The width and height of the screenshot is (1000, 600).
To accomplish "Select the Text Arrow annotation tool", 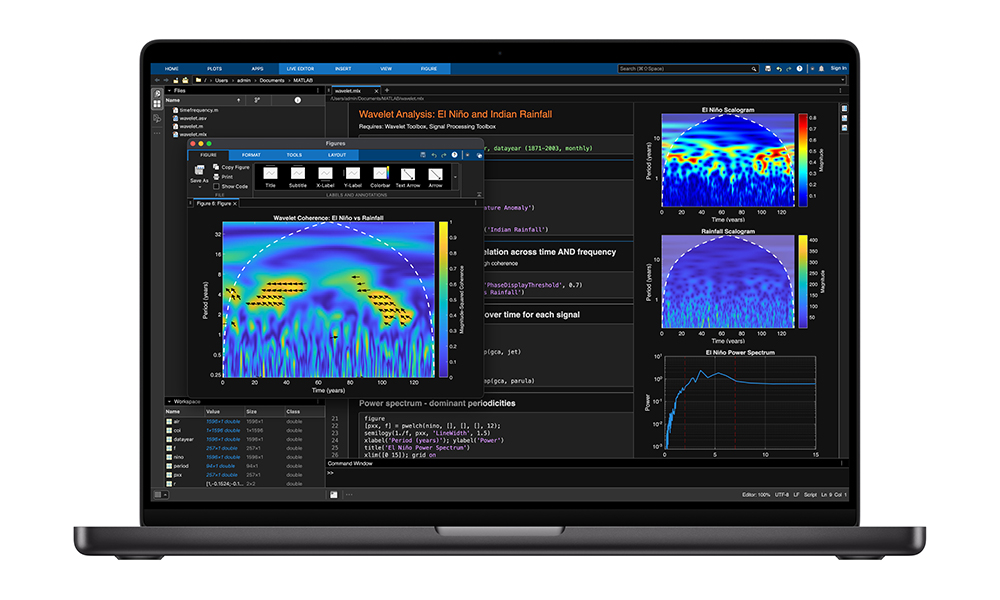I will click(x=408, y=174).
